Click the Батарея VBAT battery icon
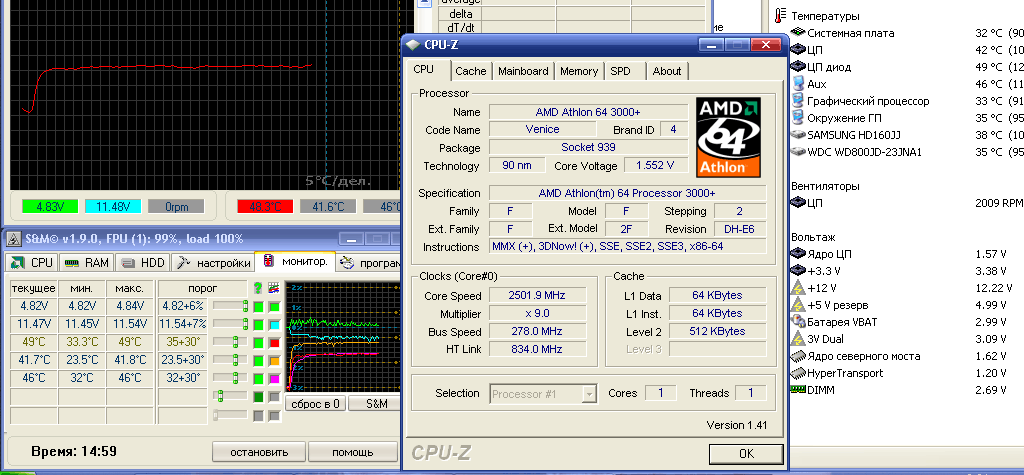The height and width of the screenshot is (475, 1024). (x=798, y=321)
